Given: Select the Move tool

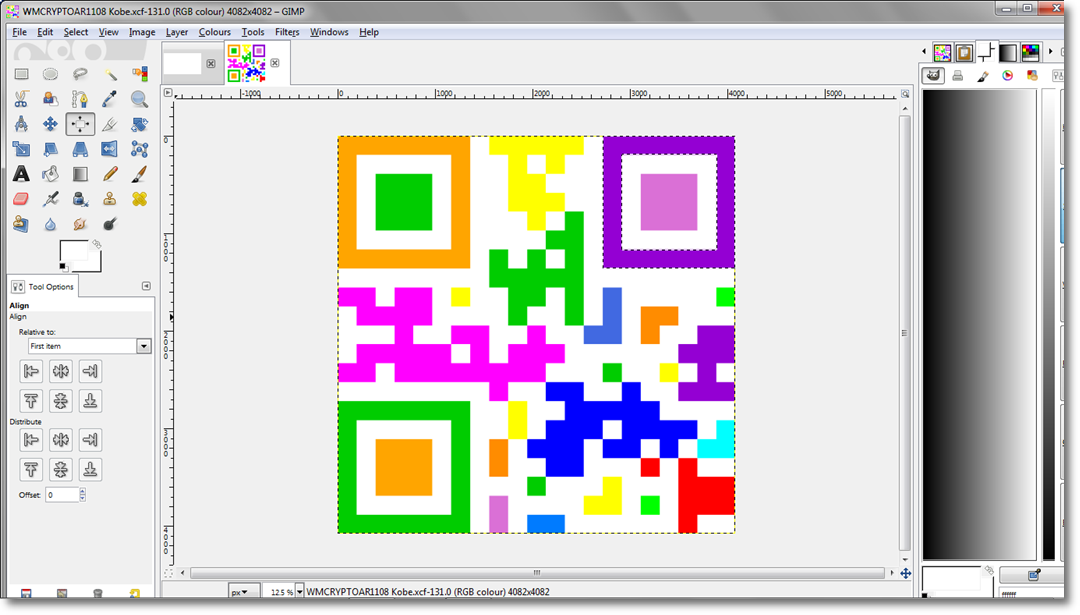Looking at the screenshot, I should (50, 124).
